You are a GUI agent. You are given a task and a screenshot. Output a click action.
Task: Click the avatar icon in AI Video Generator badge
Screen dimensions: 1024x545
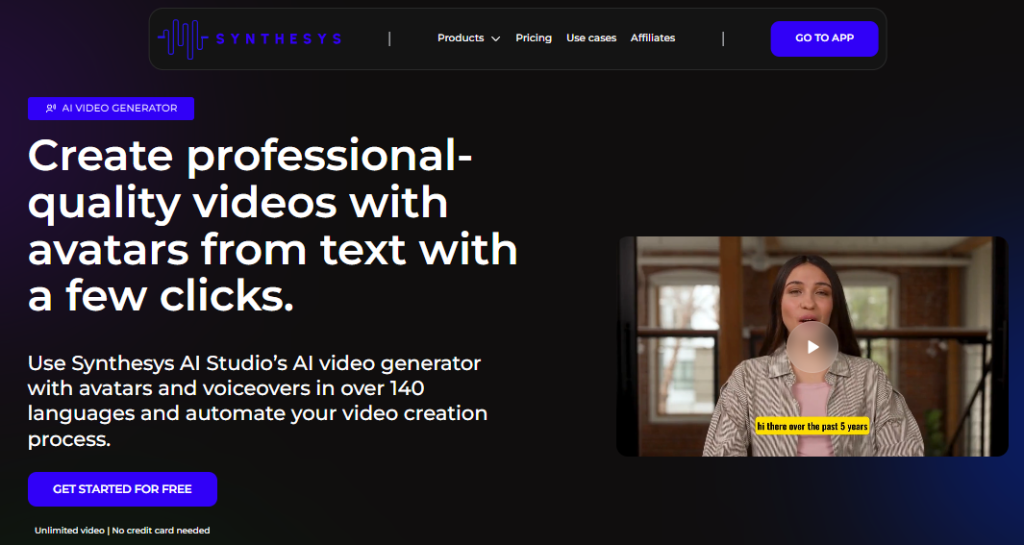tap(51, 108)
